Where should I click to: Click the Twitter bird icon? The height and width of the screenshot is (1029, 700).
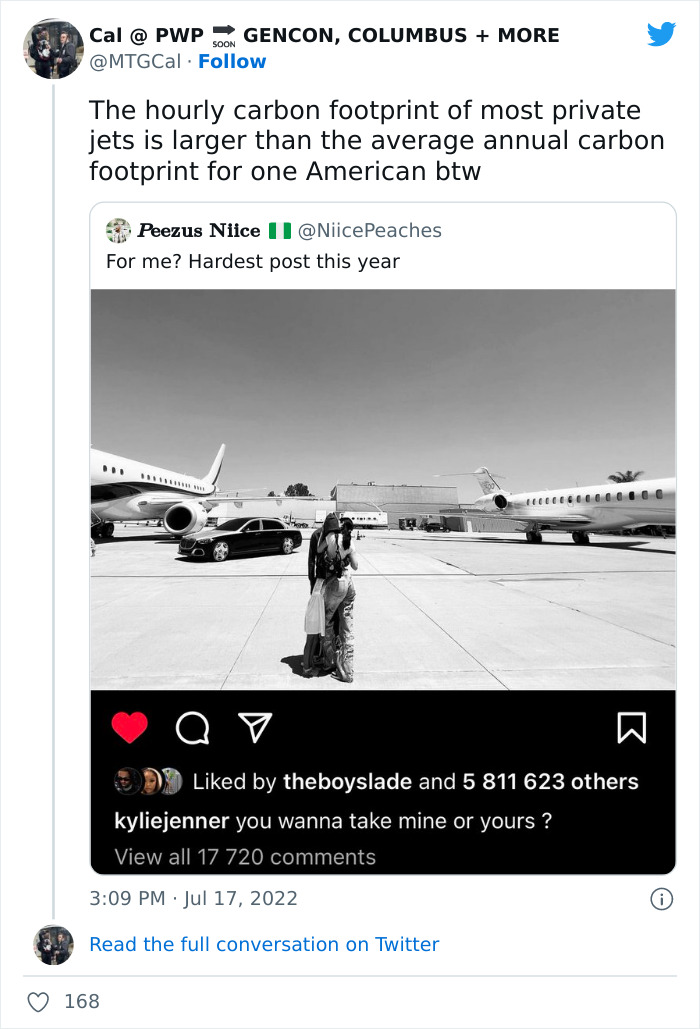tap(660, 33)
